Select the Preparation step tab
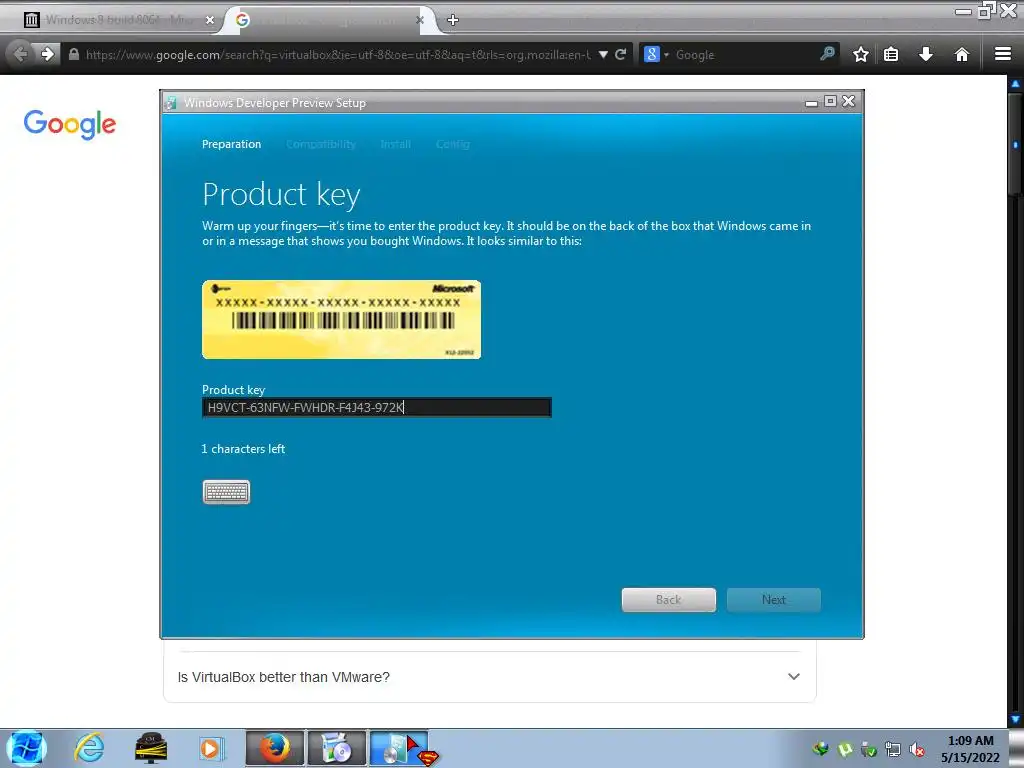 pyautogui.click(x=231, y=144)
